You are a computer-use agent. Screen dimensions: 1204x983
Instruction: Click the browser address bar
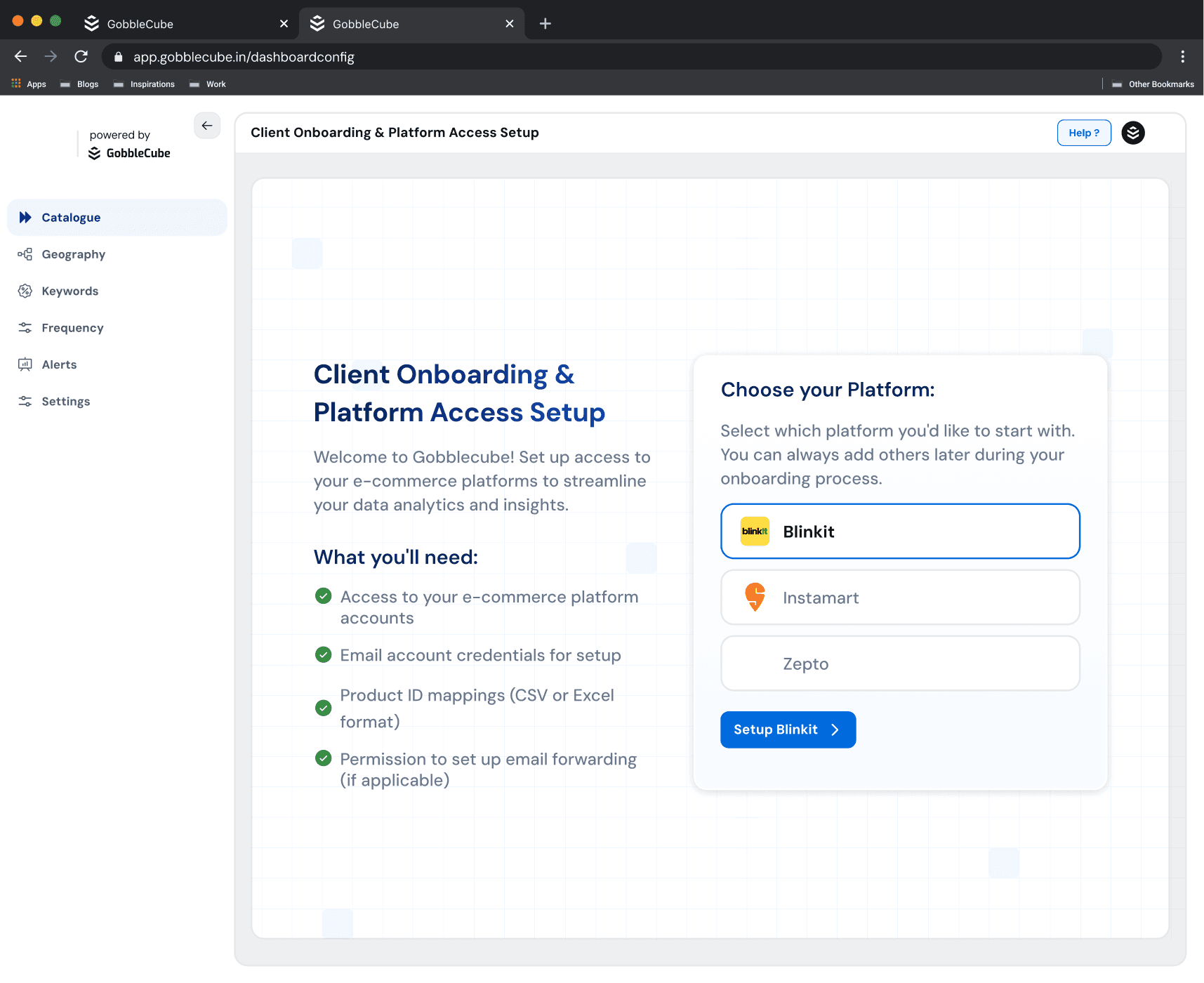(632, 57)
